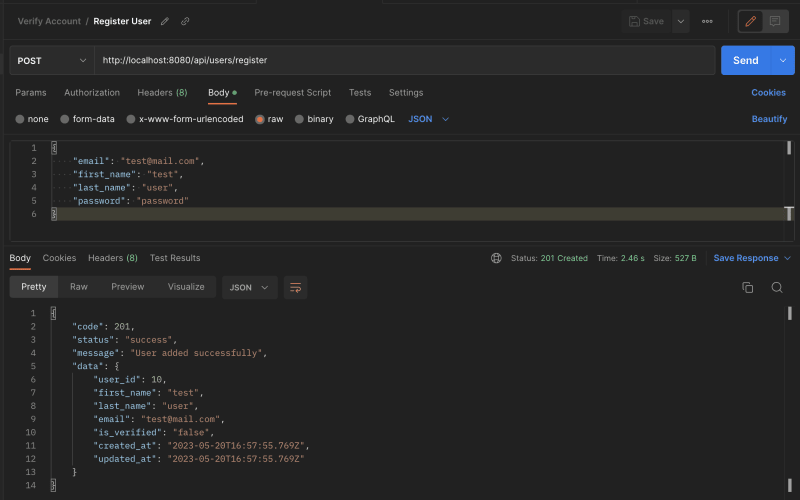800x500 pixels.
Task: Click the Time 2.46 s value
Action: pyautogui.click(x=632, y=258)
